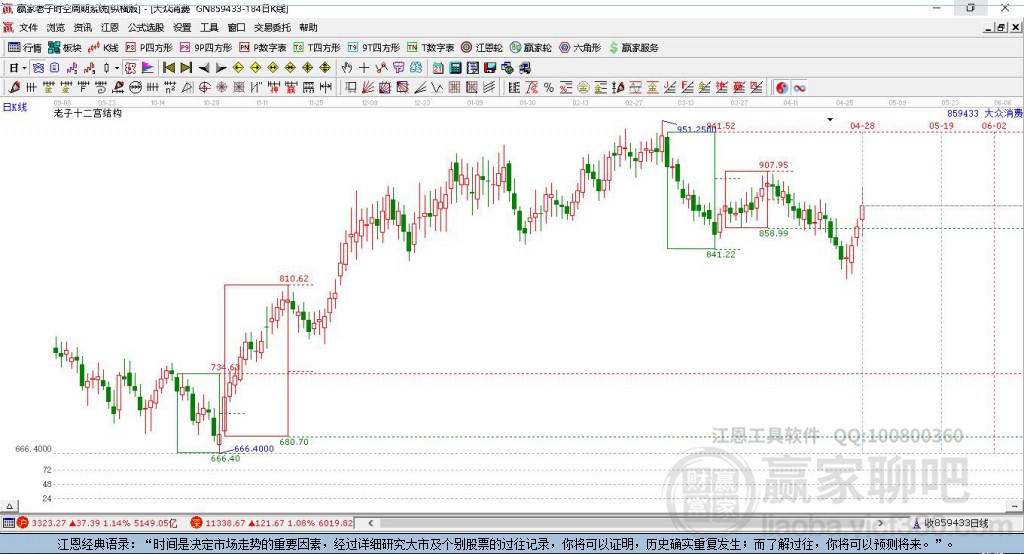The width and height of the screenshot is (1024, 554).
Task: Click the 日K线 label
Action: (x=15, y=107)
